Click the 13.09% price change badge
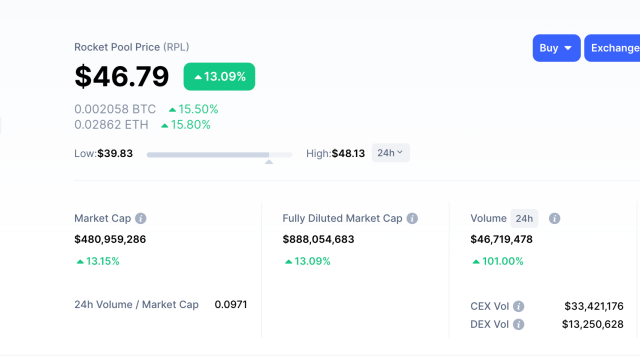Viewport: 640px width, 360px height. click(219, 76)
